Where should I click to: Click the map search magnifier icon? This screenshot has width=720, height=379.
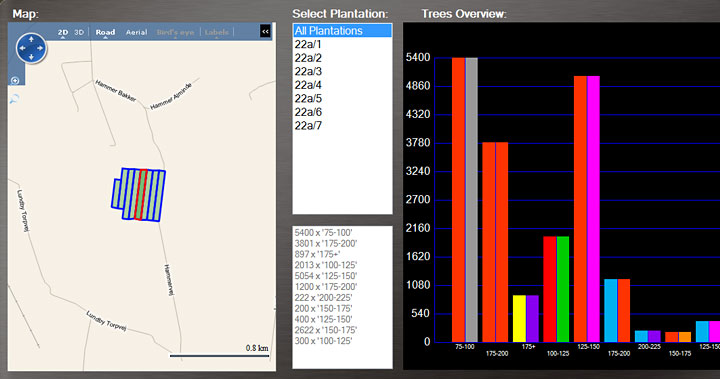click(x=15, y=98)
